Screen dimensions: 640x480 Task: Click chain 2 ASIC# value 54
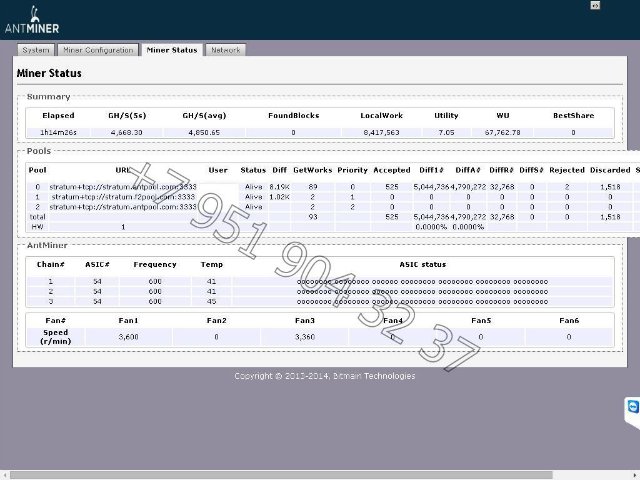[97, 291]
